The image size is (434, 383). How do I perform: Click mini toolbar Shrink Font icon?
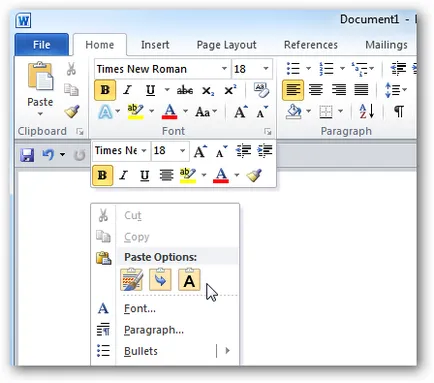pyautogui.click(x=221, y=151)
